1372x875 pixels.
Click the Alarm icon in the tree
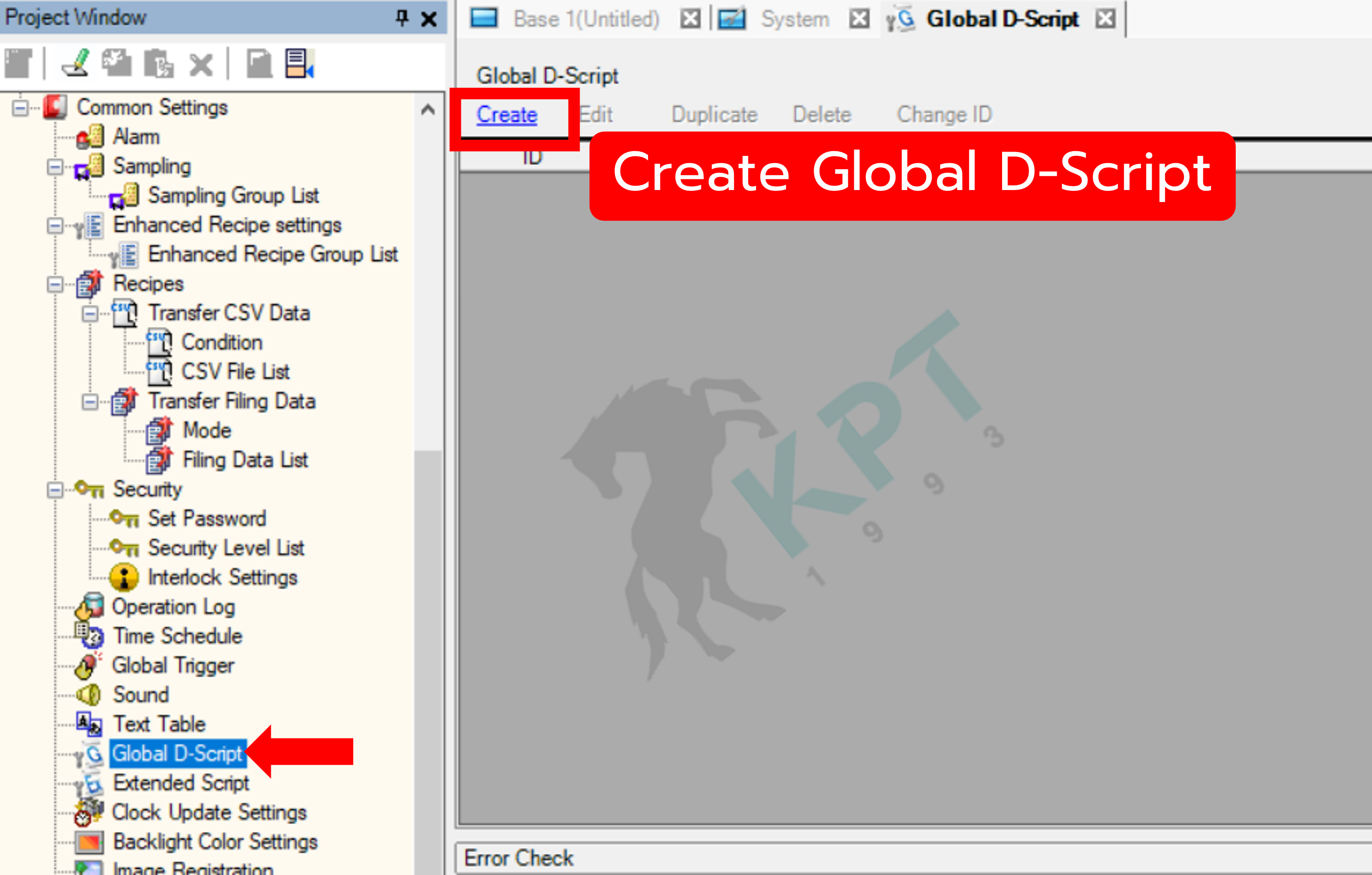coord(90,137)
